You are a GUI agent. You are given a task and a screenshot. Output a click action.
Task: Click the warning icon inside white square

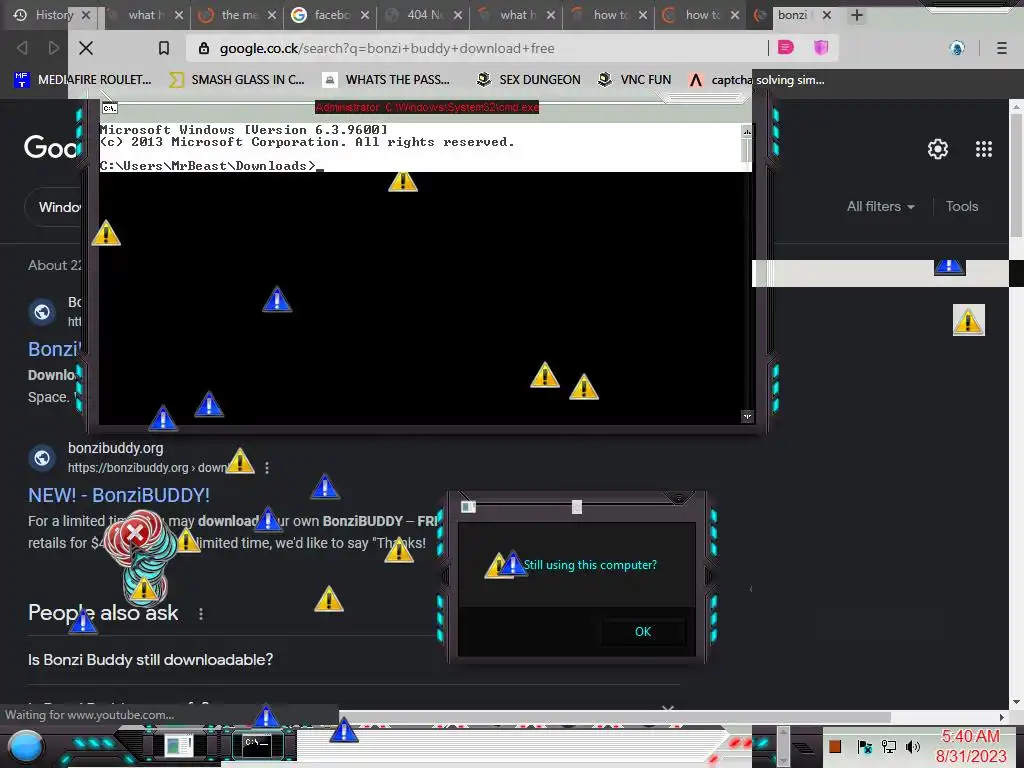pyautogui.click(x=968, y=320)
